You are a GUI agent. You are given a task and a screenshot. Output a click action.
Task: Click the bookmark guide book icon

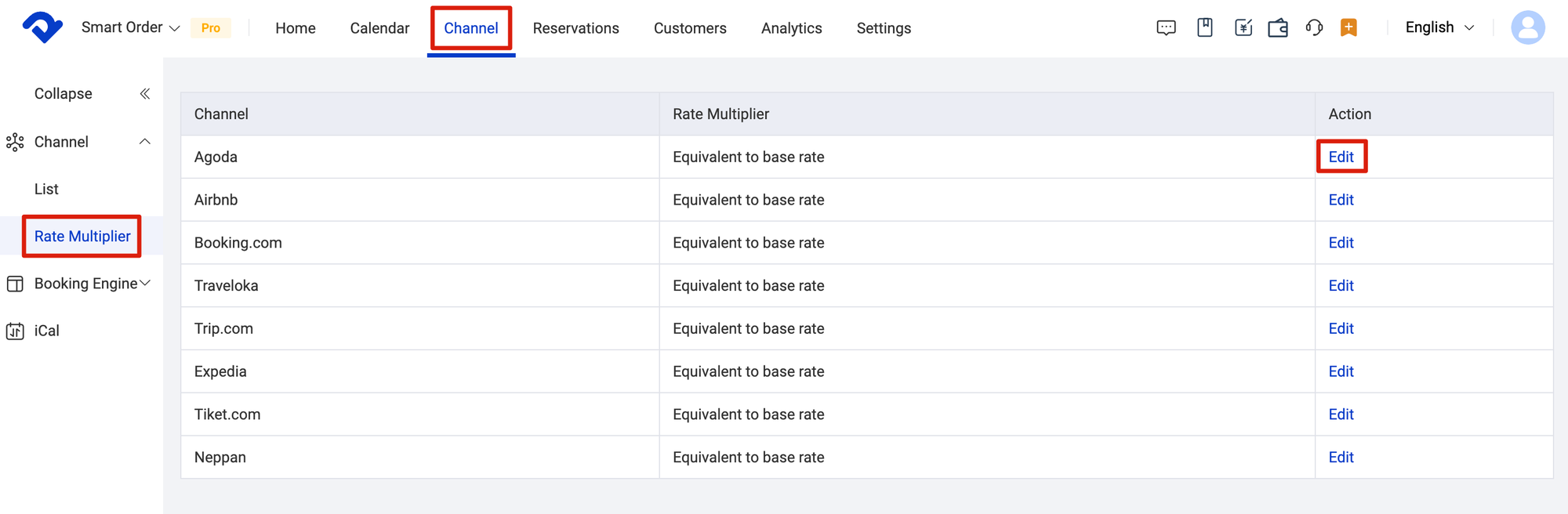[x=1205, y=28]
